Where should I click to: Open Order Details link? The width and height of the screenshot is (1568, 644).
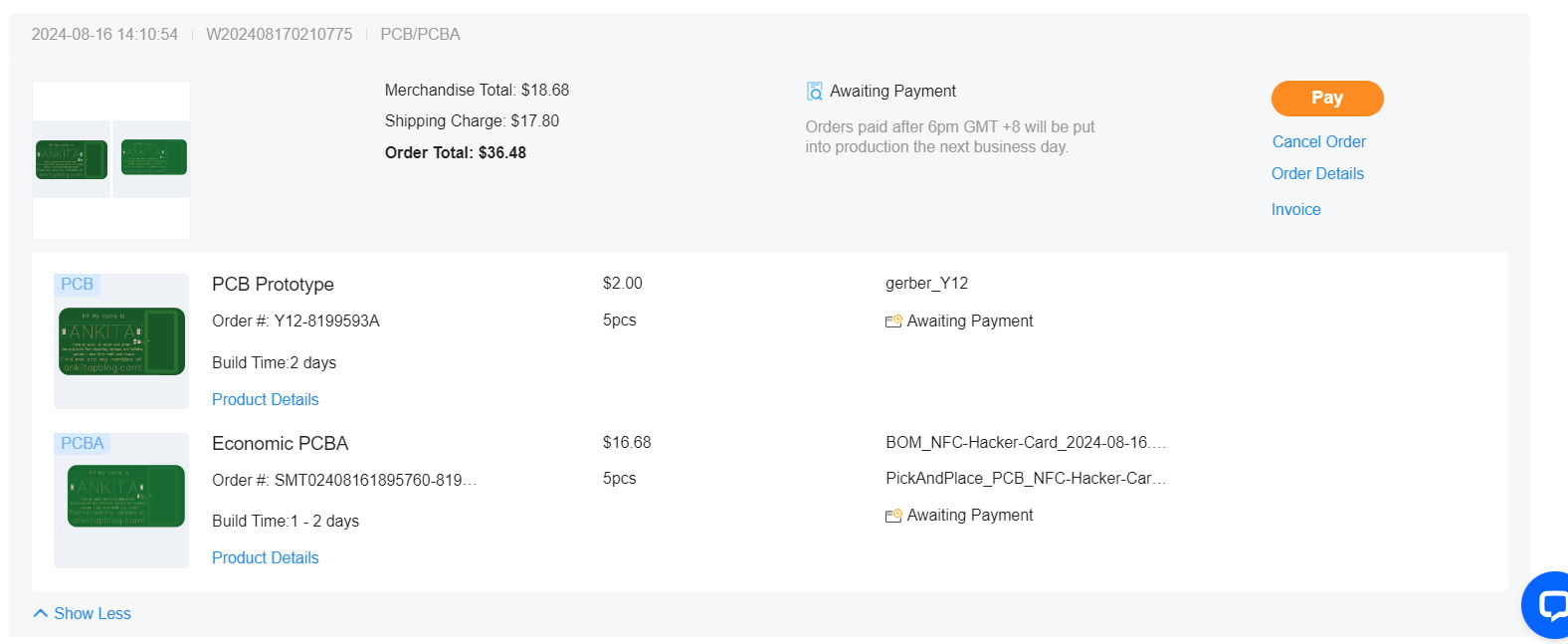1317,173
